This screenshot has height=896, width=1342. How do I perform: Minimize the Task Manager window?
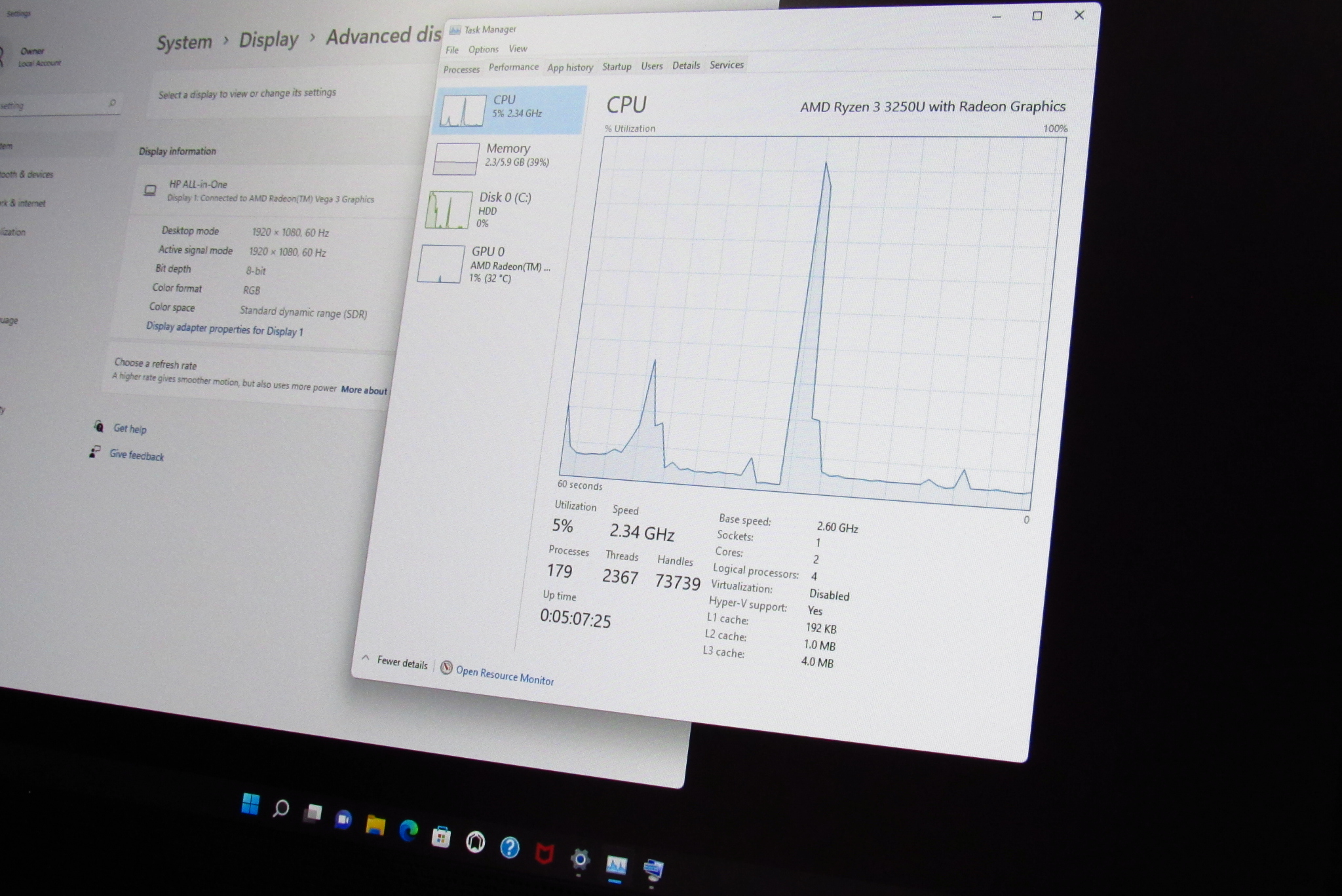click(997, 16)
